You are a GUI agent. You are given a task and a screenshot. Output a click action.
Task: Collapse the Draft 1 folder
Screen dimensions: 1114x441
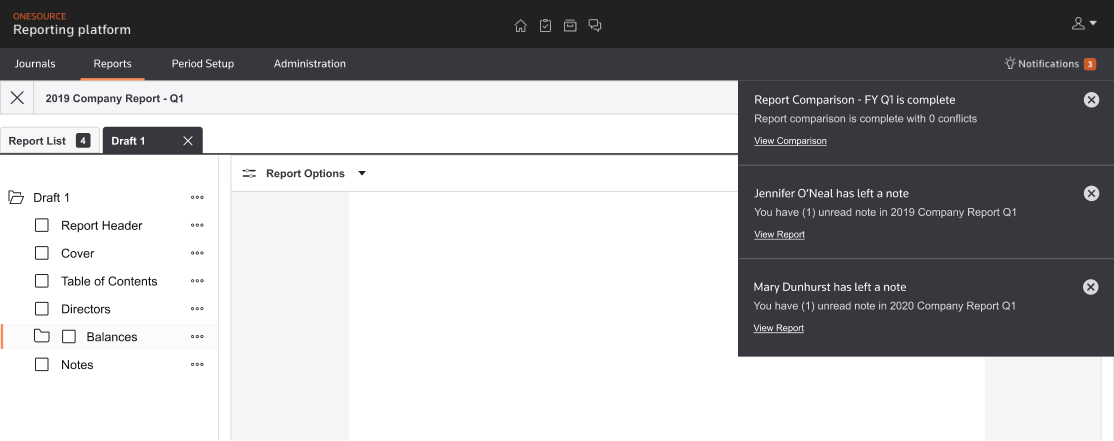point(16,198)
